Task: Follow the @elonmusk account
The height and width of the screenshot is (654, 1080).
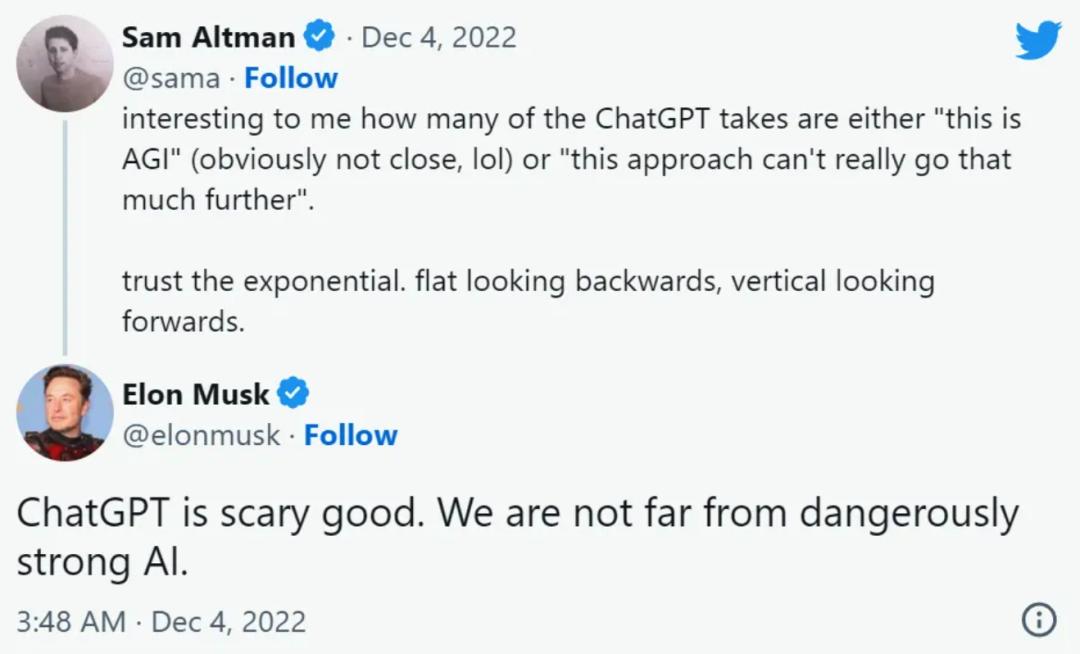Action: 350,435
